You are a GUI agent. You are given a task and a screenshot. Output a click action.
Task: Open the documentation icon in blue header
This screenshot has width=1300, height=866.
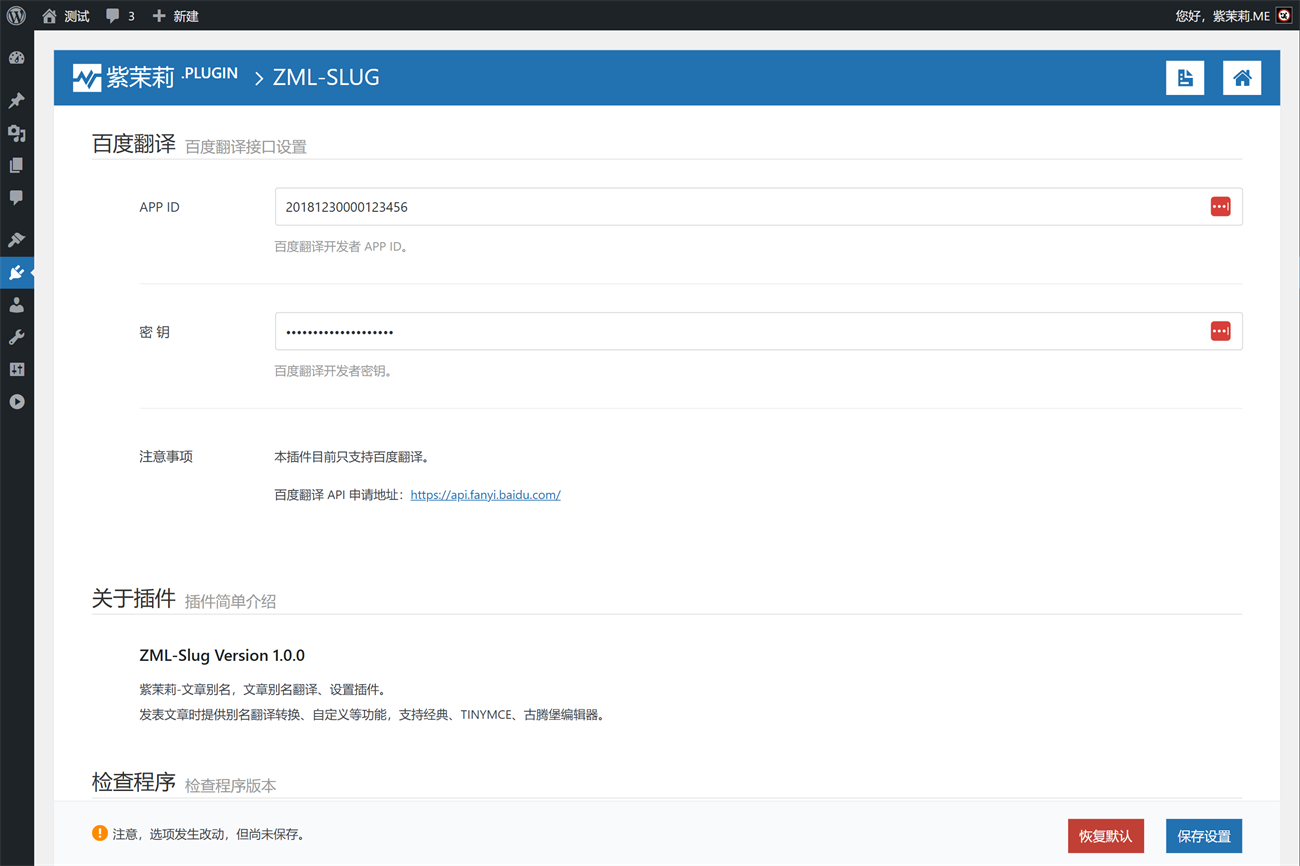(x=1185, y=78)
